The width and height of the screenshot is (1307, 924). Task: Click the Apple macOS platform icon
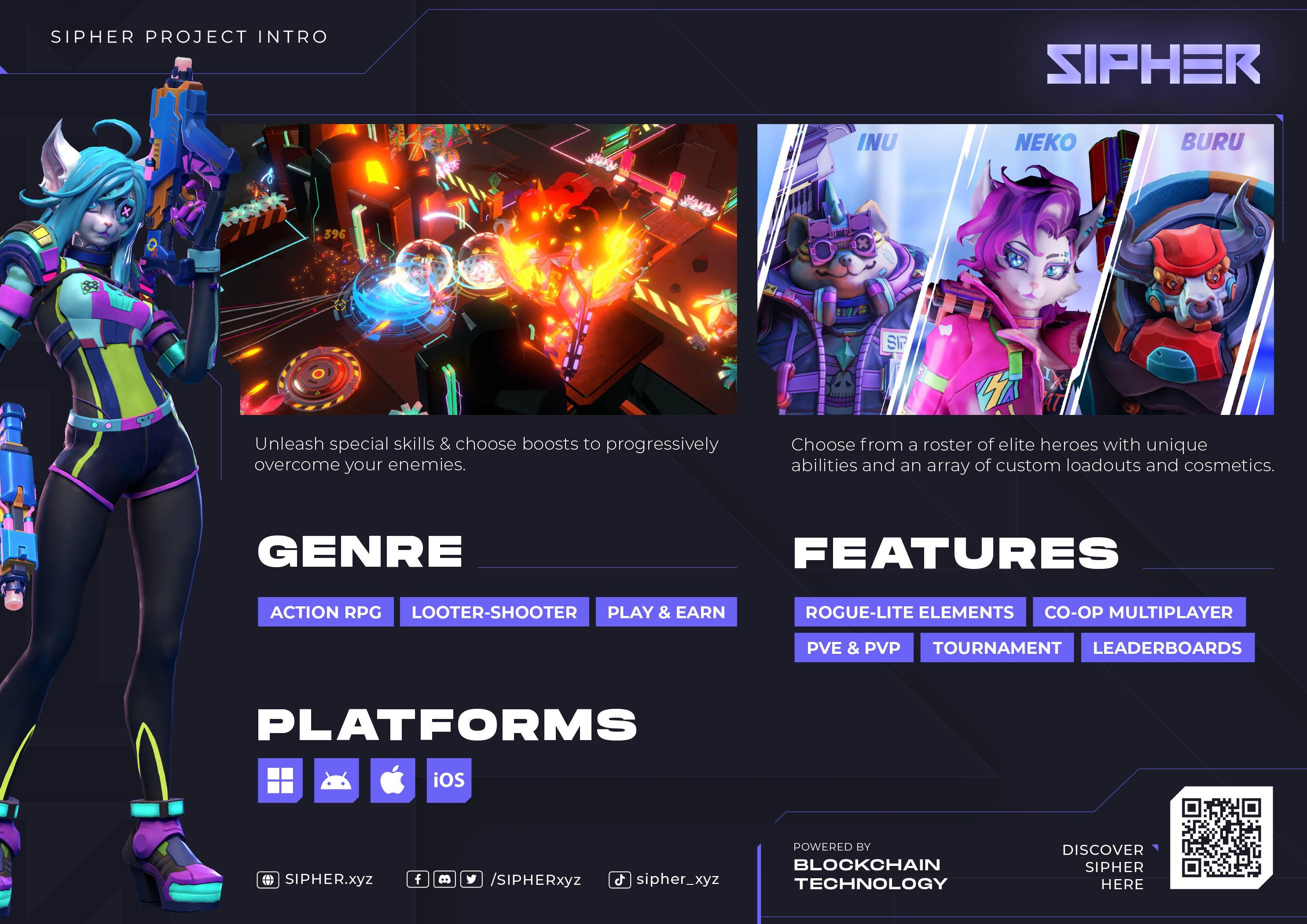pos(392,780)
